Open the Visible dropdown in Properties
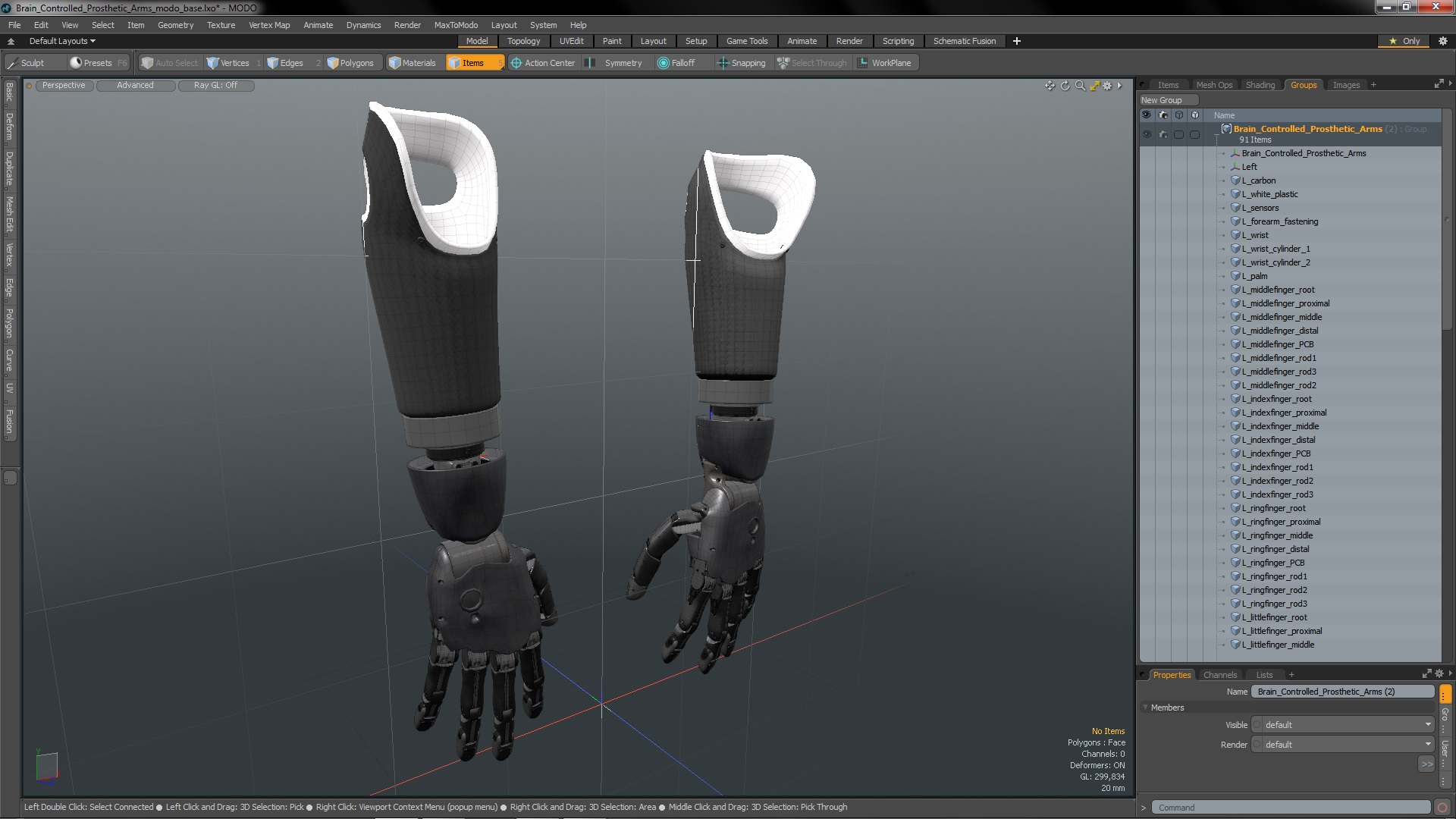The width and height of the screenshot is (1456, 819). (1343, 725)
